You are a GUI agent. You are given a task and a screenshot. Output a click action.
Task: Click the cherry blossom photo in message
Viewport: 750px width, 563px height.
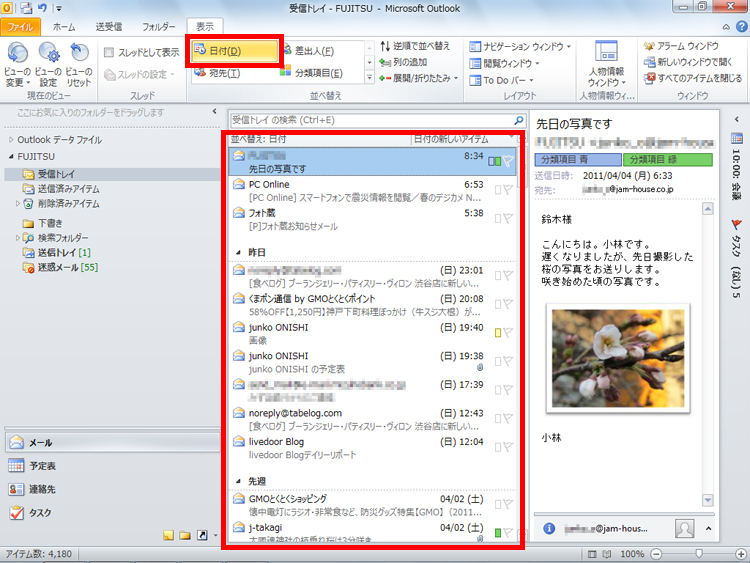[x=618, y=358]
